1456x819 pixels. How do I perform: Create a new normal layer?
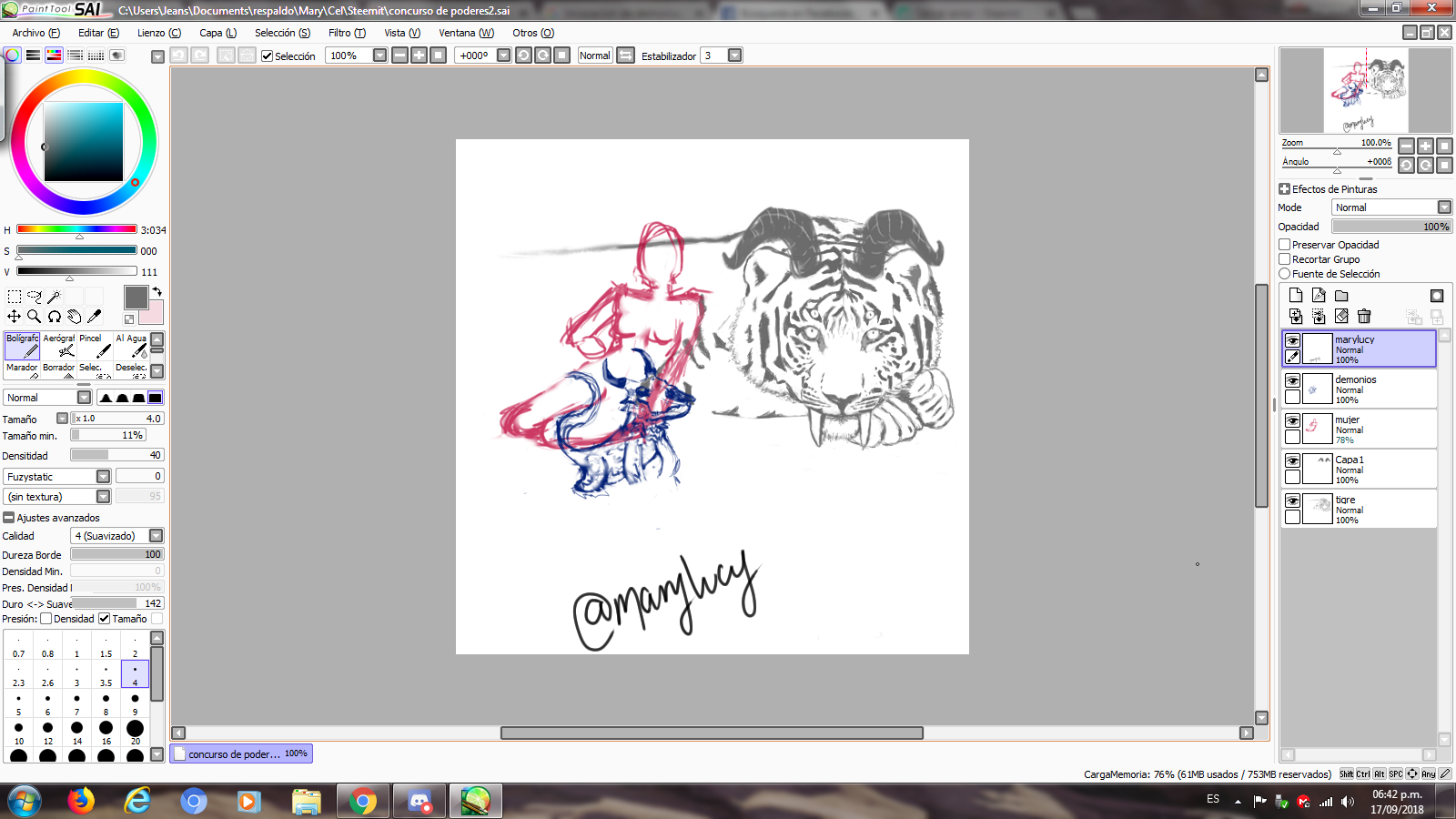[x=1296, y=296]
